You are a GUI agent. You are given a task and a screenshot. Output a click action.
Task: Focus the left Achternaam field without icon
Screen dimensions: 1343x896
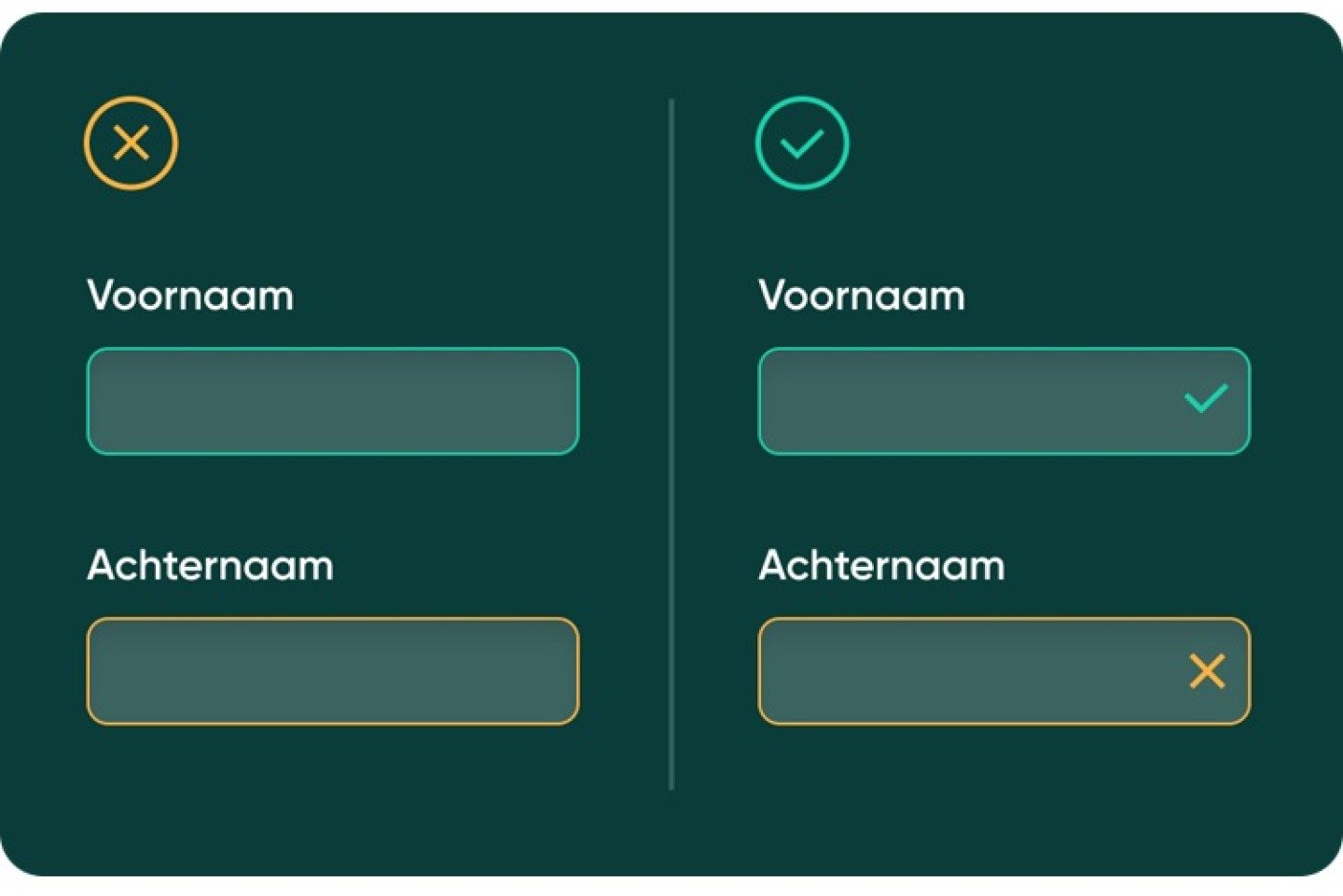pos(332,670)
